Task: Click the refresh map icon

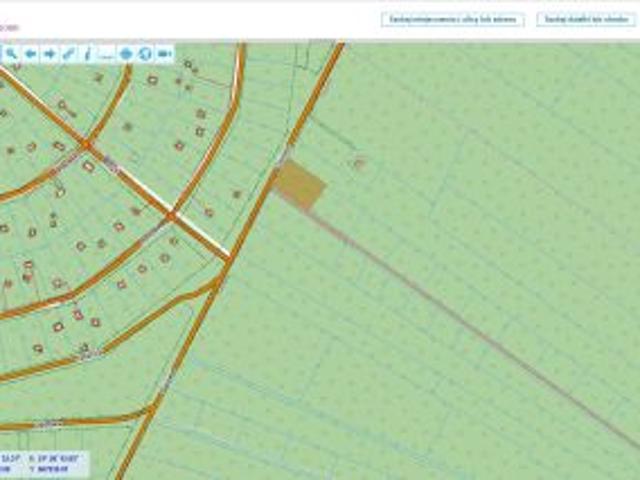Action: pos(145,54)
